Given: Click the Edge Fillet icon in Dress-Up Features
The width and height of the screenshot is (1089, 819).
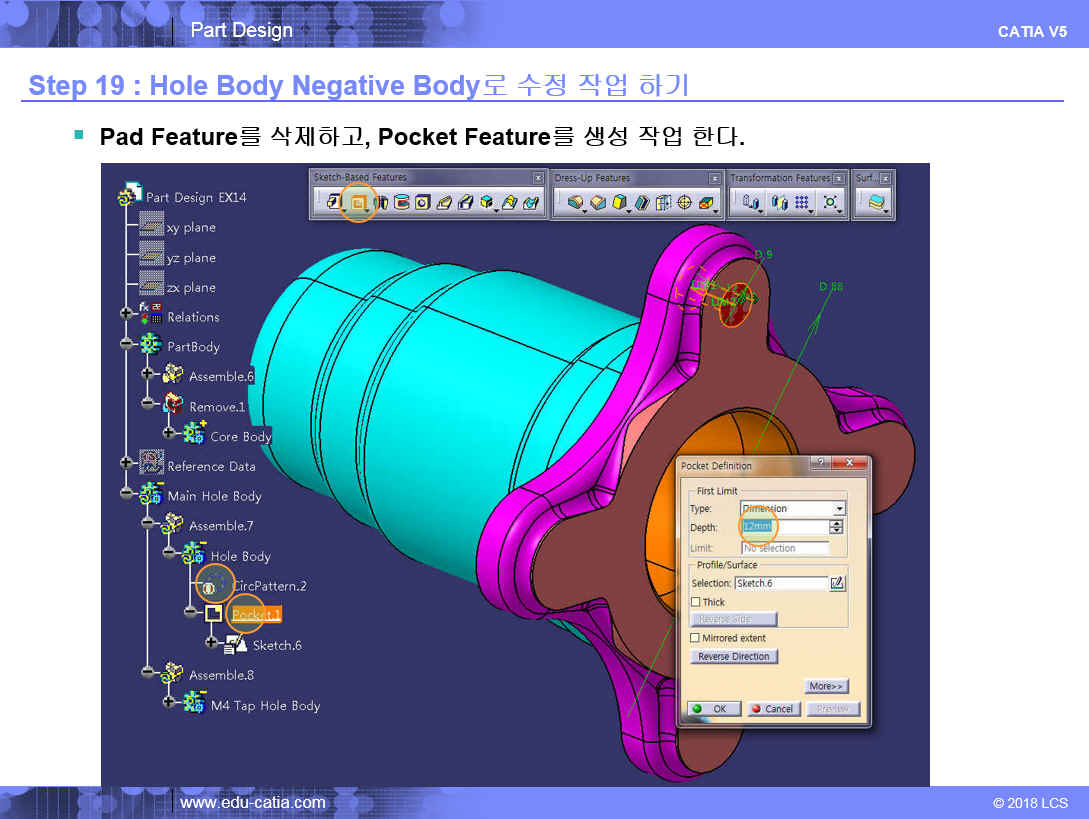Looking at the screenshot, I should pyautogui.click(x=576, y=203).
